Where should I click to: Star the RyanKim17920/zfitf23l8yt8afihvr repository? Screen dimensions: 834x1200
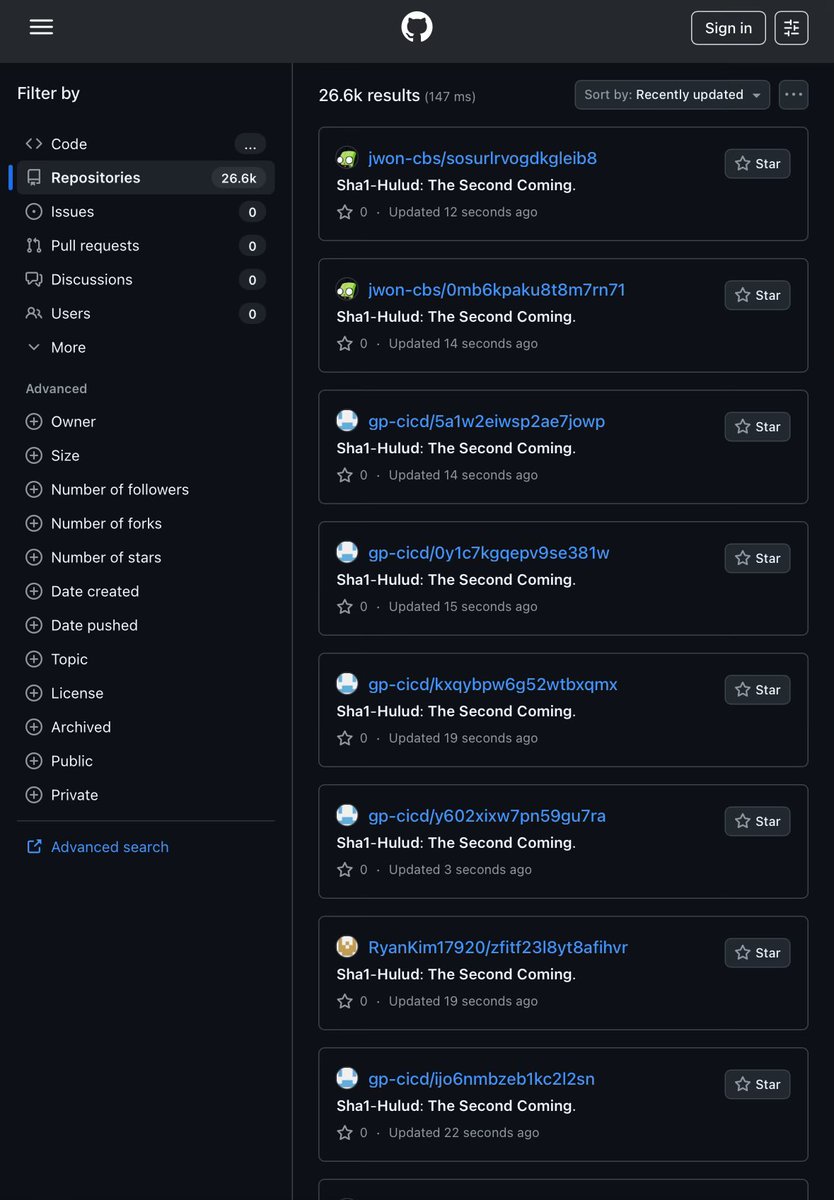757,952
